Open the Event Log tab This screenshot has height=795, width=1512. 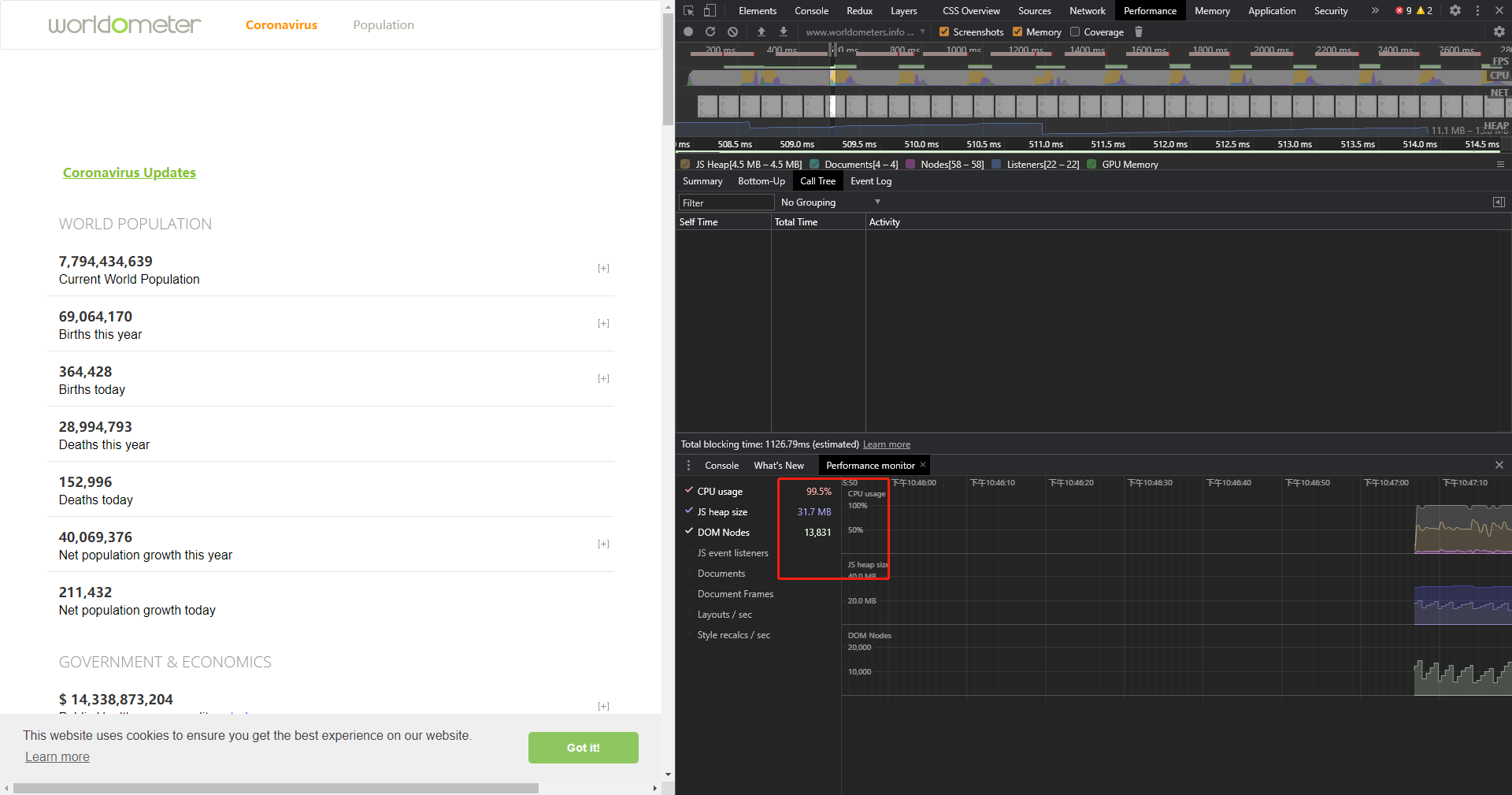tap(871, 181)
